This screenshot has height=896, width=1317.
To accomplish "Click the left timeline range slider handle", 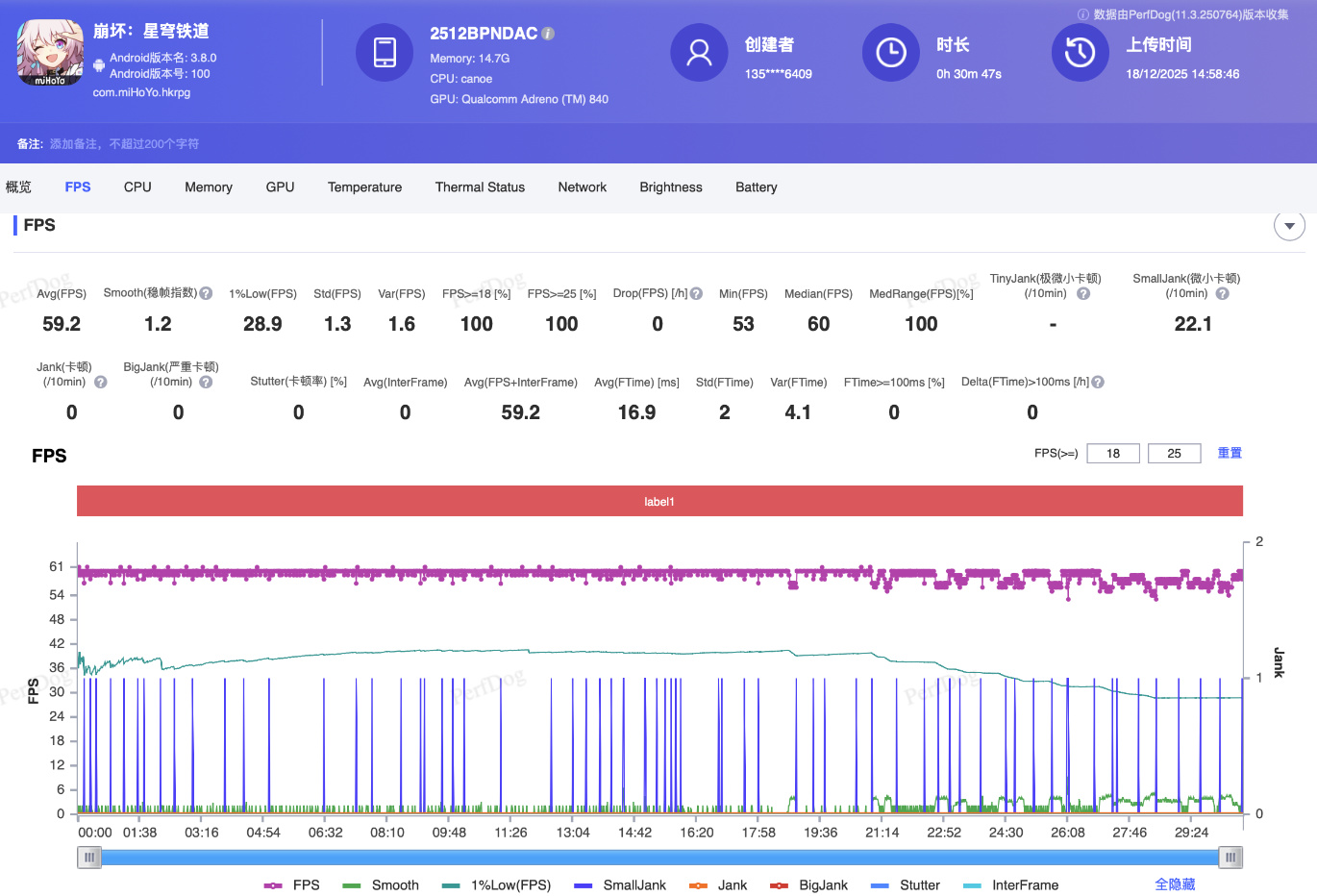I will (89, 857).
